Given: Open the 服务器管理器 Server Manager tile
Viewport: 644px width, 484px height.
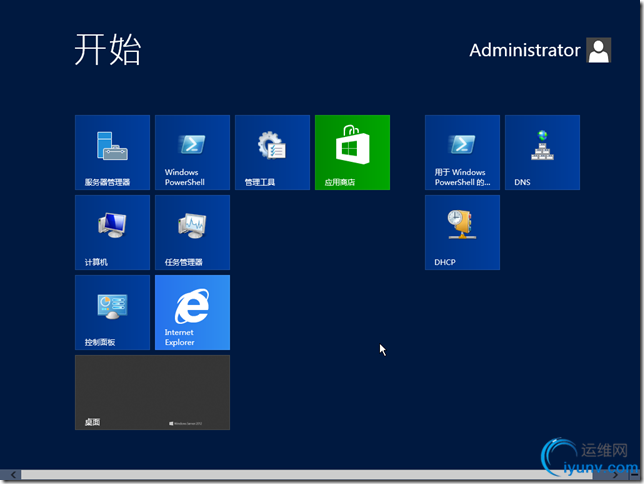Looking at the screenshot, I should click(x=112, y=152).
